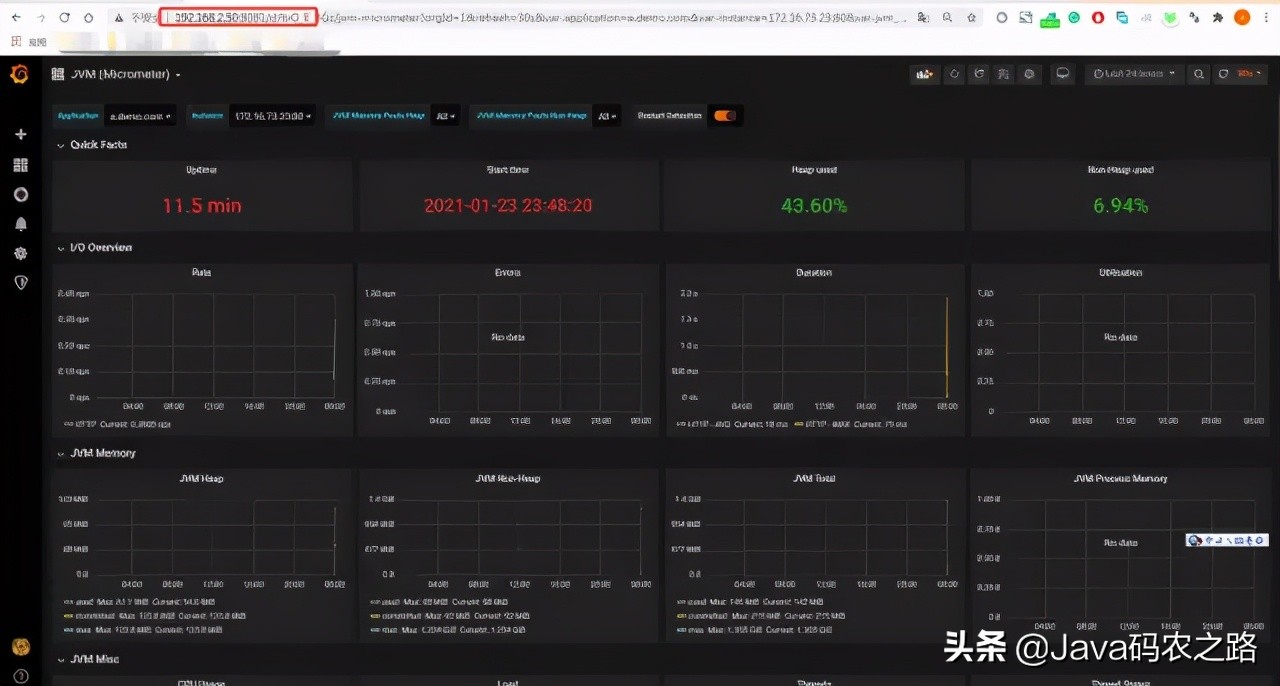Click the Add panel toolbar icon

(x=925, y=74)
